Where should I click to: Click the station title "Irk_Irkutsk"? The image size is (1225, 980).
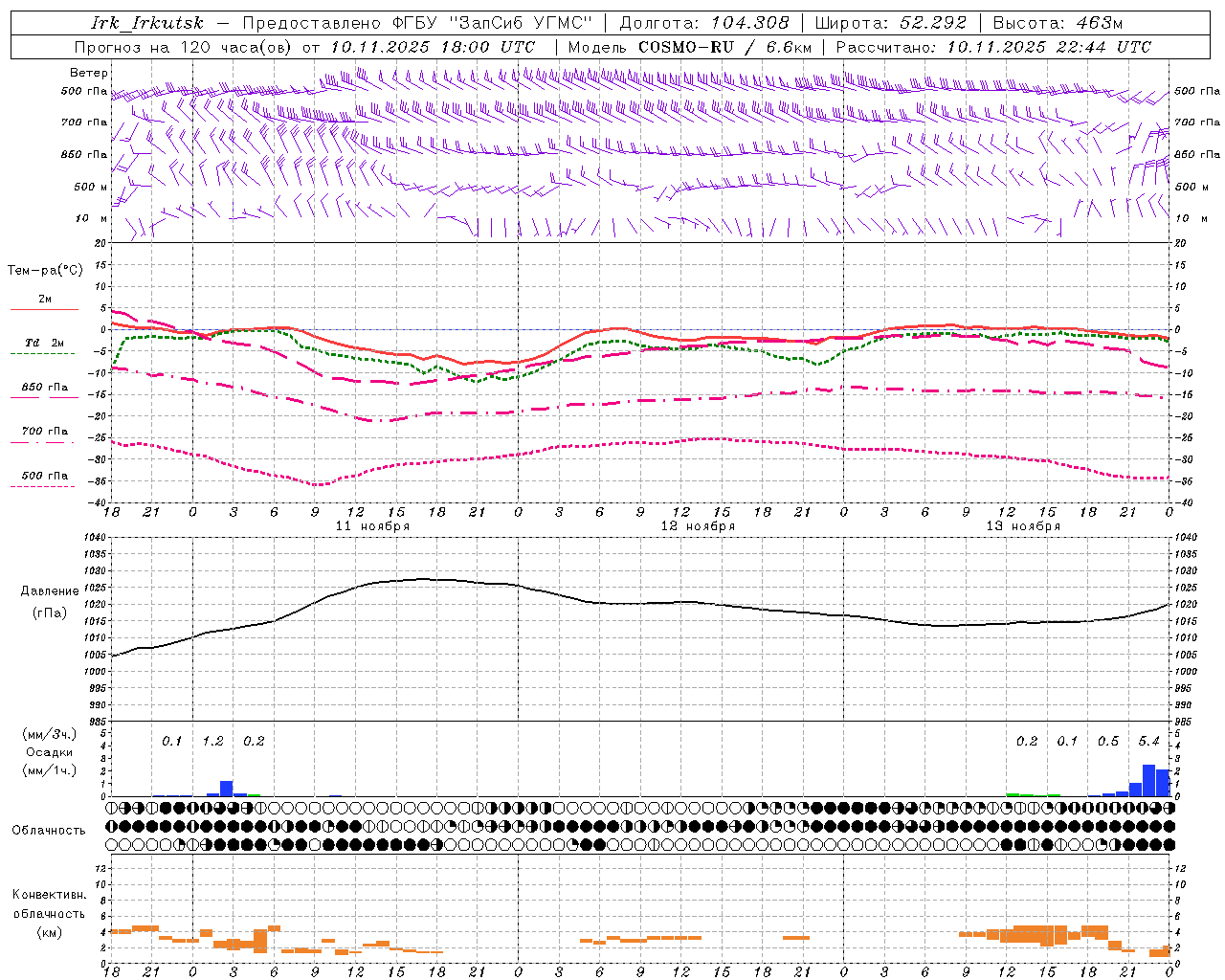pos(147,23)
